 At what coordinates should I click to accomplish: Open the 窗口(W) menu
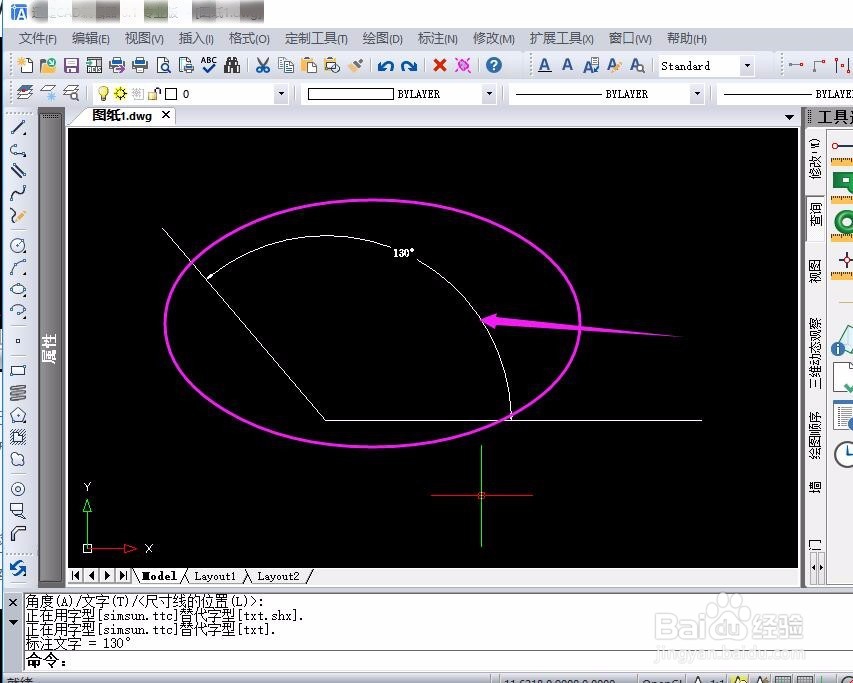coord(630,39)
